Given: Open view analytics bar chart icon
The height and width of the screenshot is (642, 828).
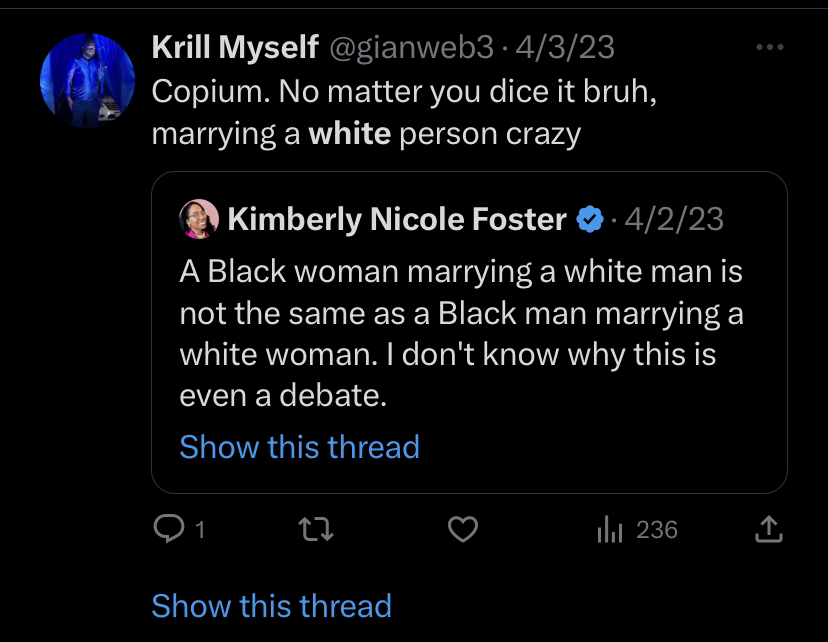Looking at the screenshot, I should [610, 530].
